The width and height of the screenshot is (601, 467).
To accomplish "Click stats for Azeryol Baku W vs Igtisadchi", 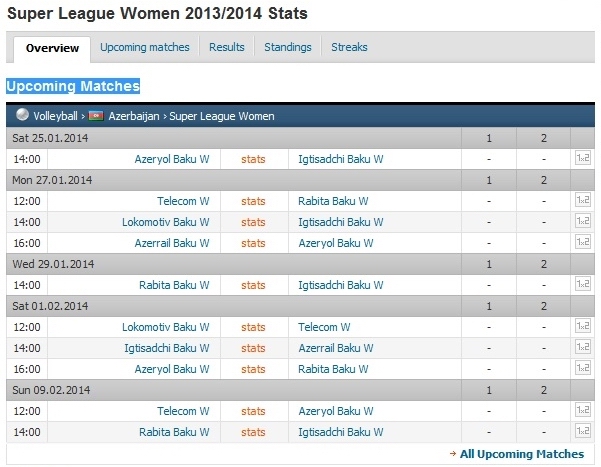I will point(253,158).
